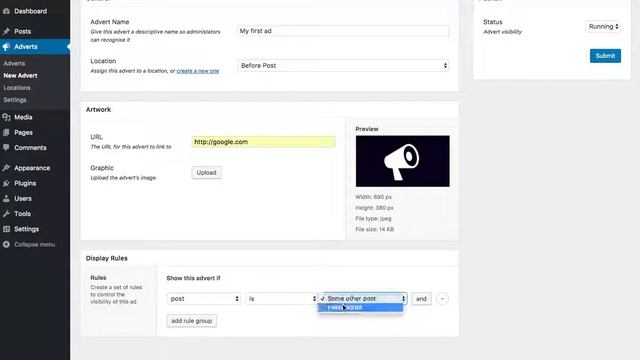Click the 'Artwork' section heading

click(x=98, y=109)
